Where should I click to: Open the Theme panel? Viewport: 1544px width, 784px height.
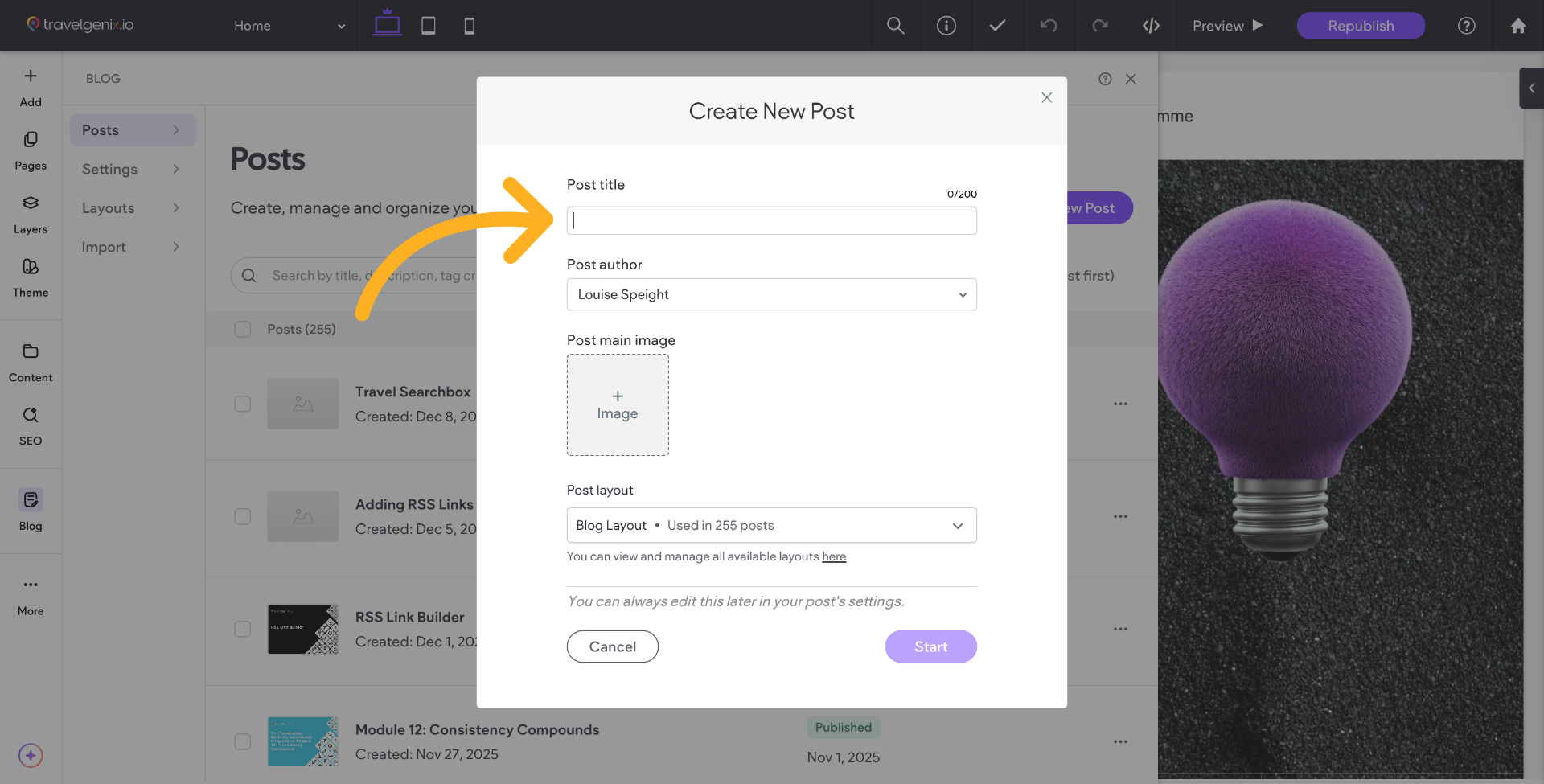pos(30,279)
